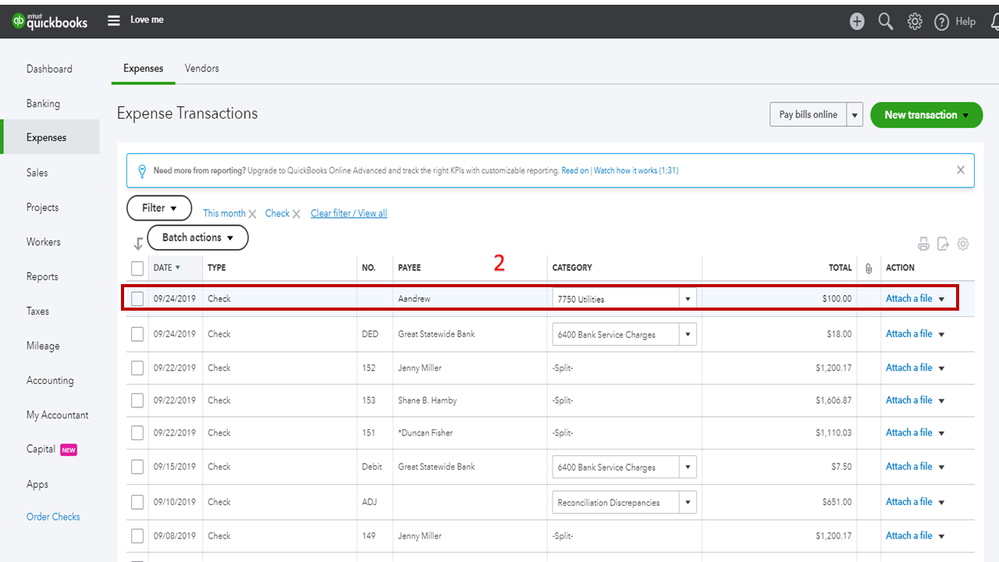The width and height of the screenshot is (999, 562).
Task: Open the settings gear in header
Action: pos(914,21)
